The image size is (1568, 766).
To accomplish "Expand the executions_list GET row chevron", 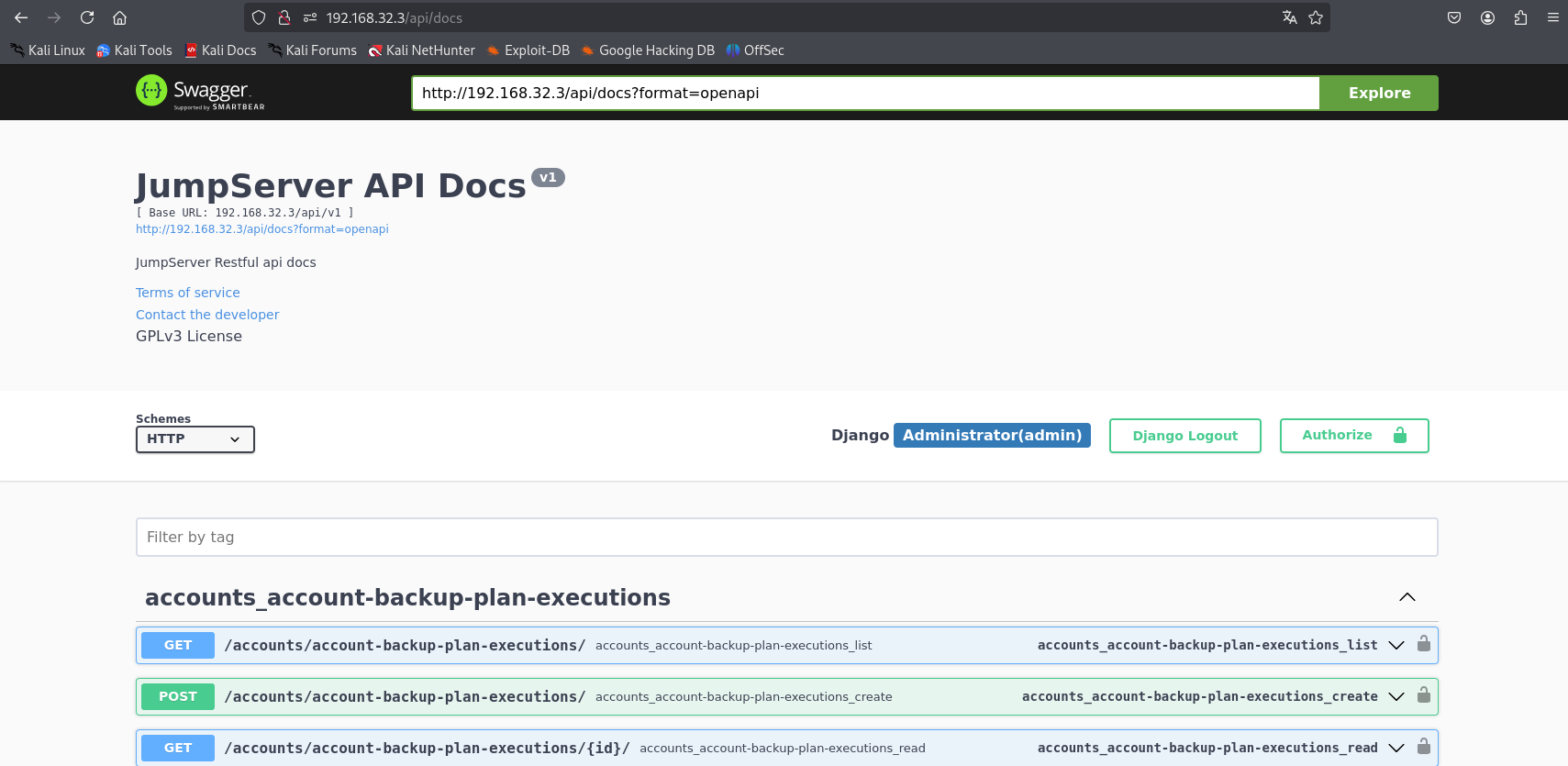I will (x=1396, y=645).
